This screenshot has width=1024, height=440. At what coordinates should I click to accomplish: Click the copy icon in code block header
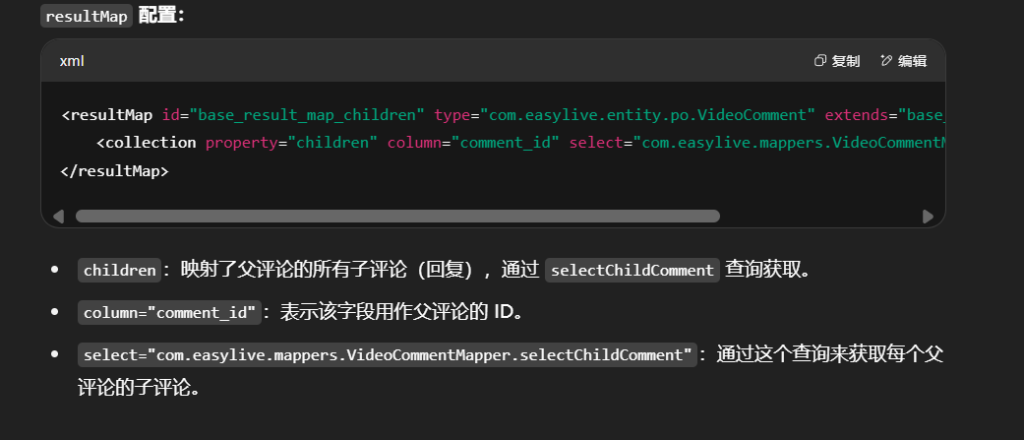point(819,61)
